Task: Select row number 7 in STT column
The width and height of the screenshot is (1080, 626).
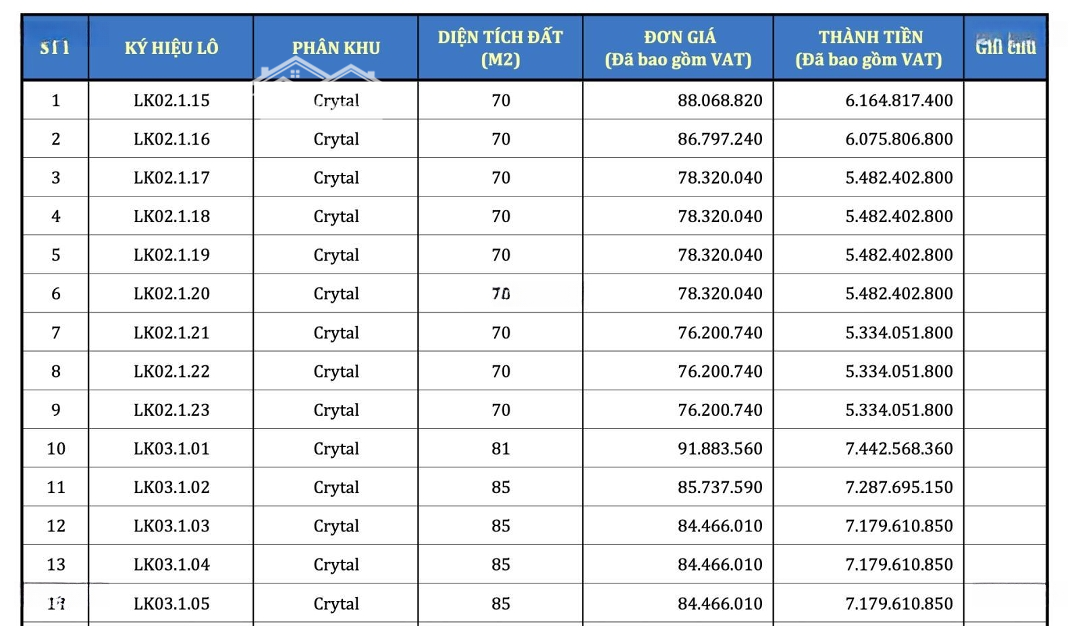Action: click(56, 332)
